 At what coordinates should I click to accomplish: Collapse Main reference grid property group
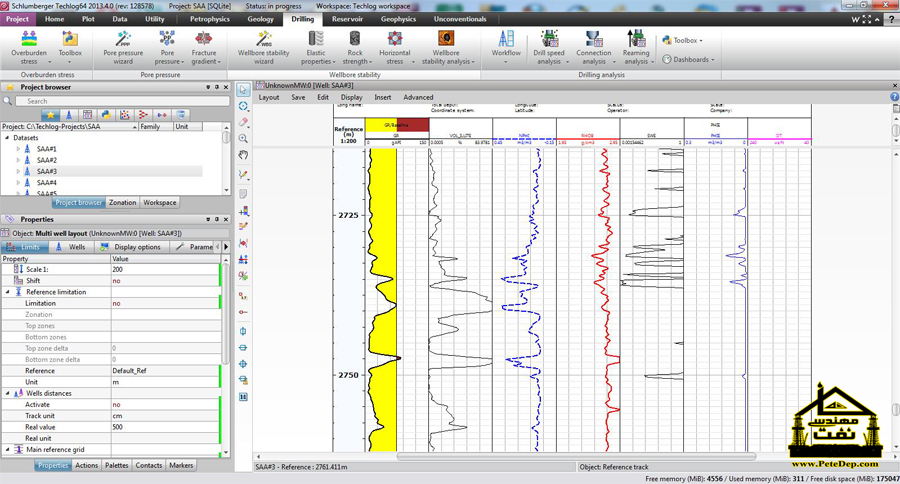tap(8, 450)
